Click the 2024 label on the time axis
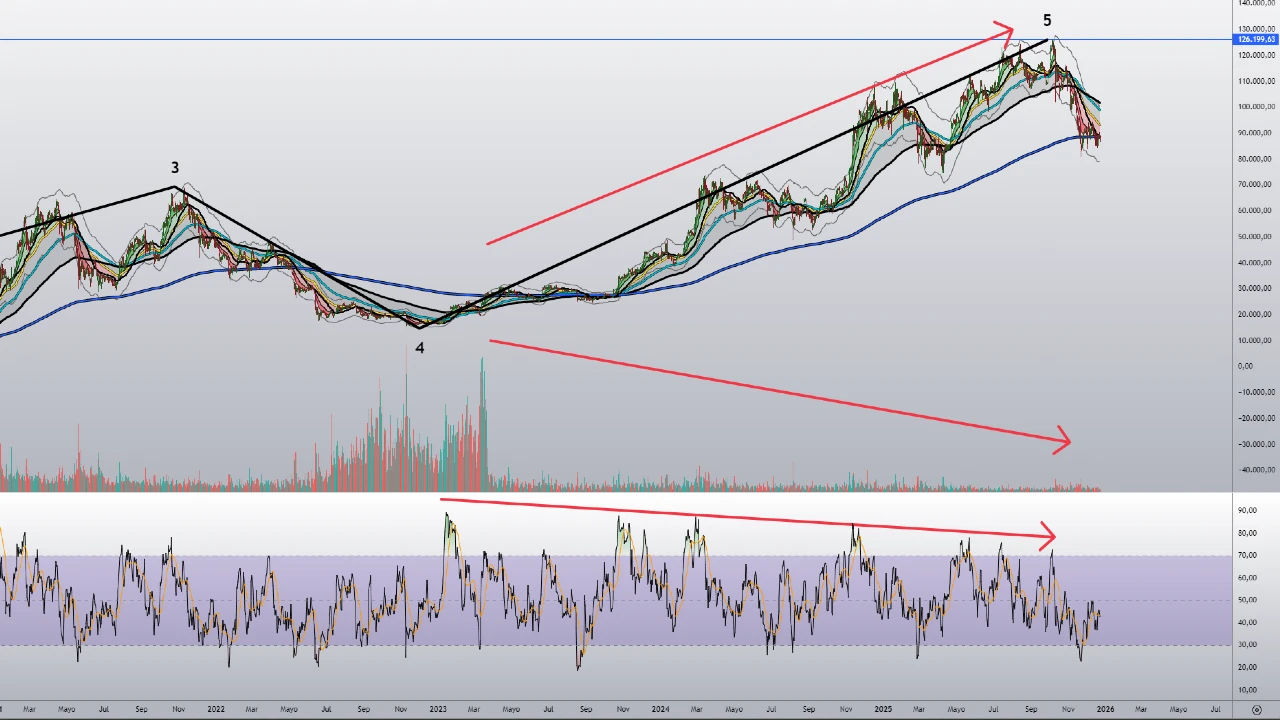Screen dimensions: 1280x720 click(660, 709)
